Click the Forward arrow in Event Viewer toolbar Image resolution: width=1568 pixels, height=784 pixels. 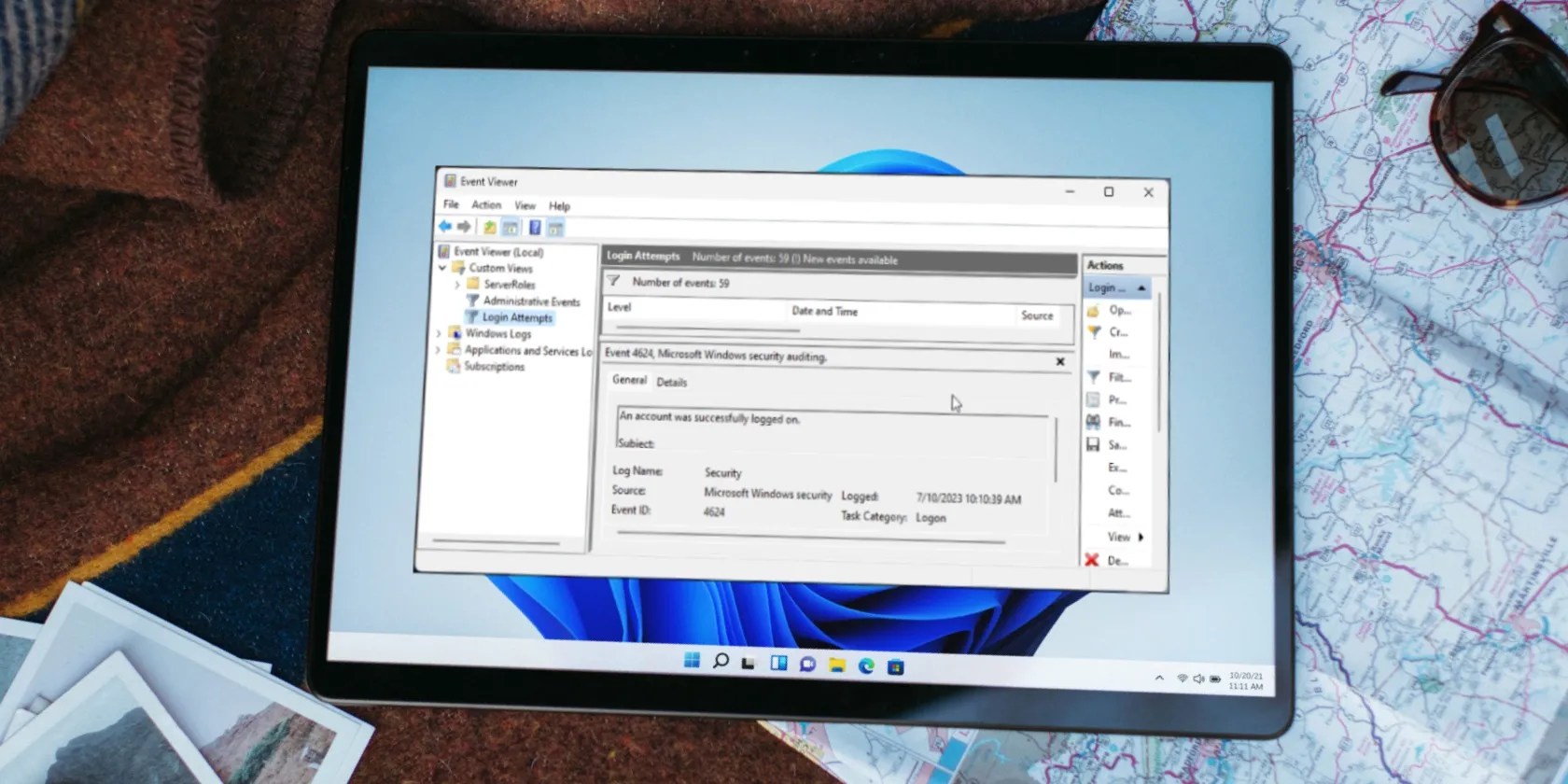[464, 227]
